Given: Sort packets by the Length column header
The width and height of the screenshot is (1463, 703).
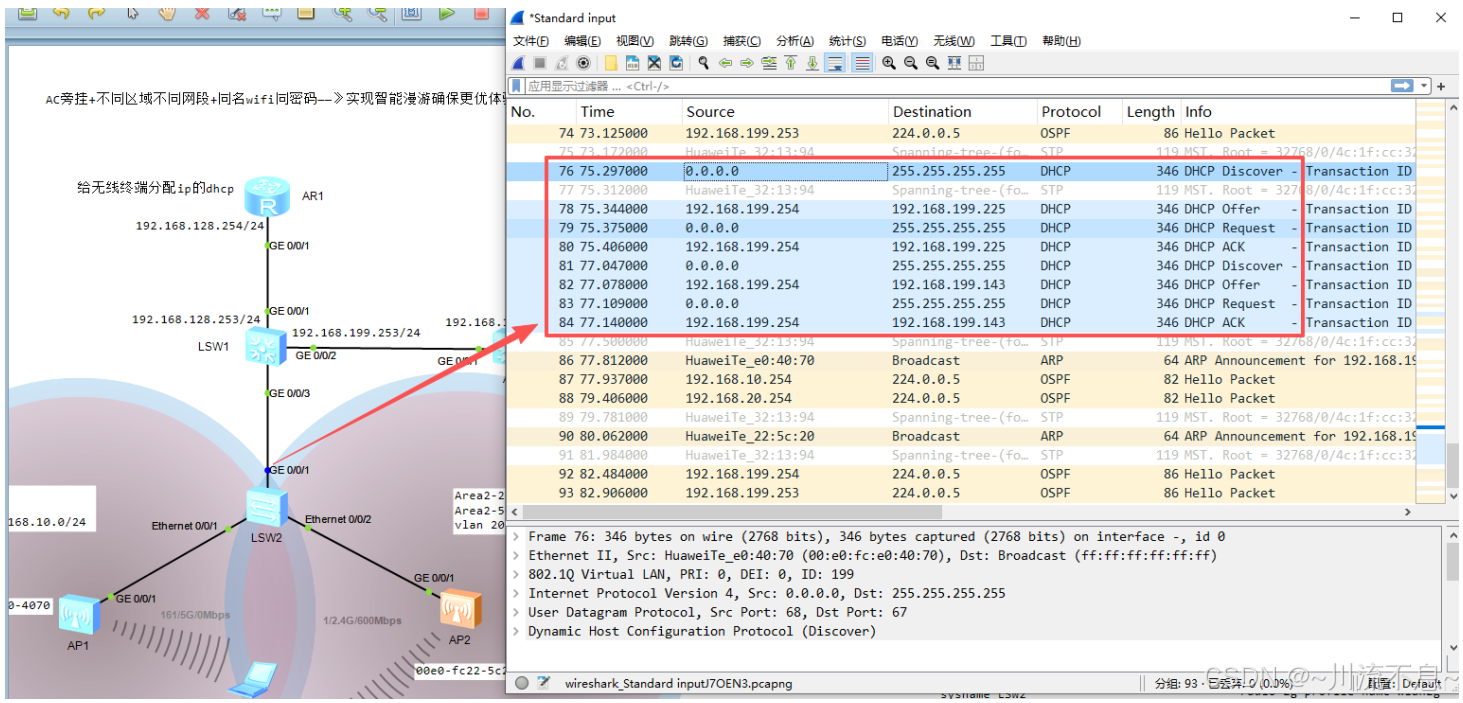Looking at the screenshot, I should coord(1150,112).
